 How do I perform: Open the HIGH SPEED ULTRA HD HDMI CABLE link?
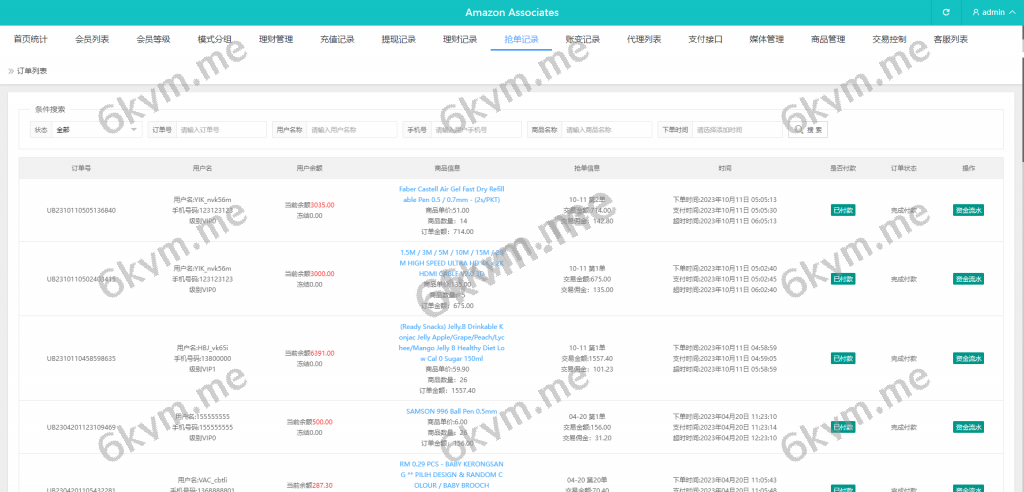coord(451,263)
